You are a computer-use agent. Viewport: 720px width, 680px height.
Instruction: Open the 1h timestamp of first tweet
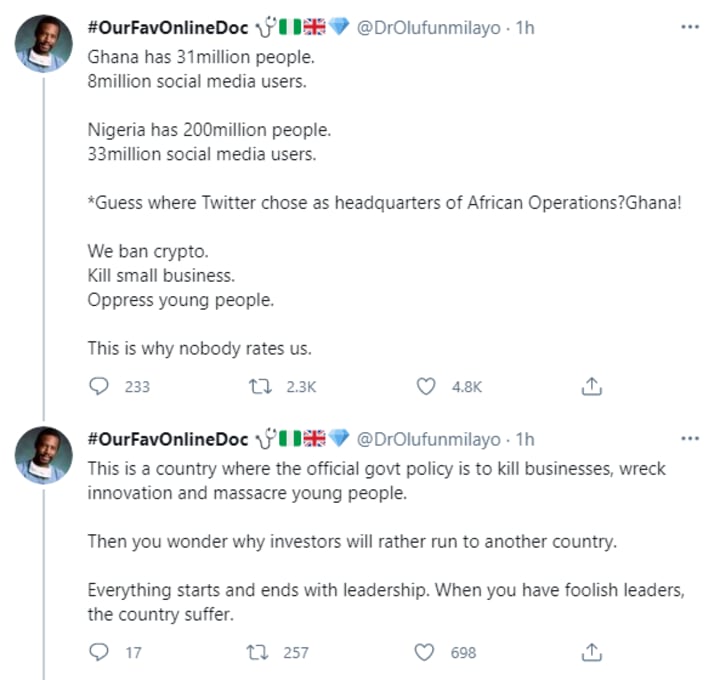click(x=525, y=28)
